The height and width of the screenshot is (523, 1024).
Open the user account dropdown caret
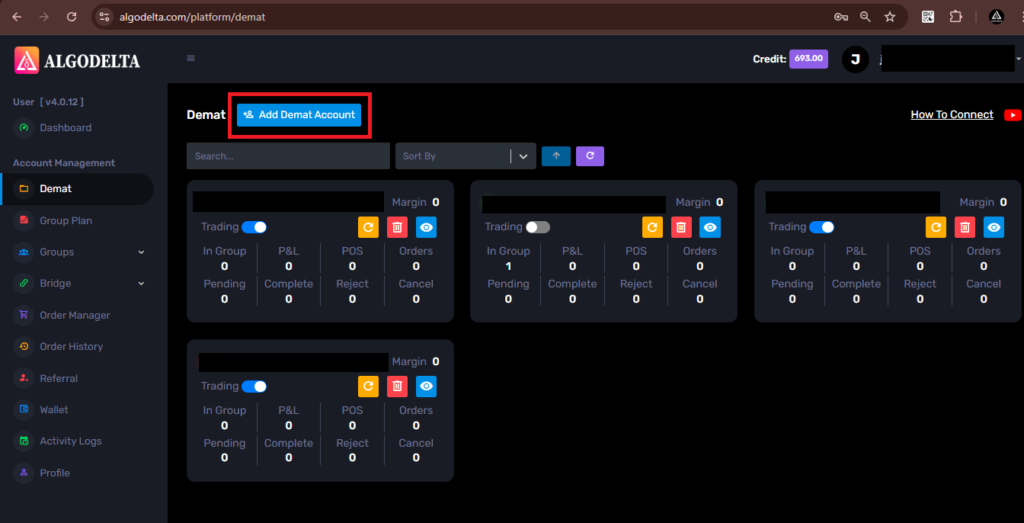pos(1019,59)
